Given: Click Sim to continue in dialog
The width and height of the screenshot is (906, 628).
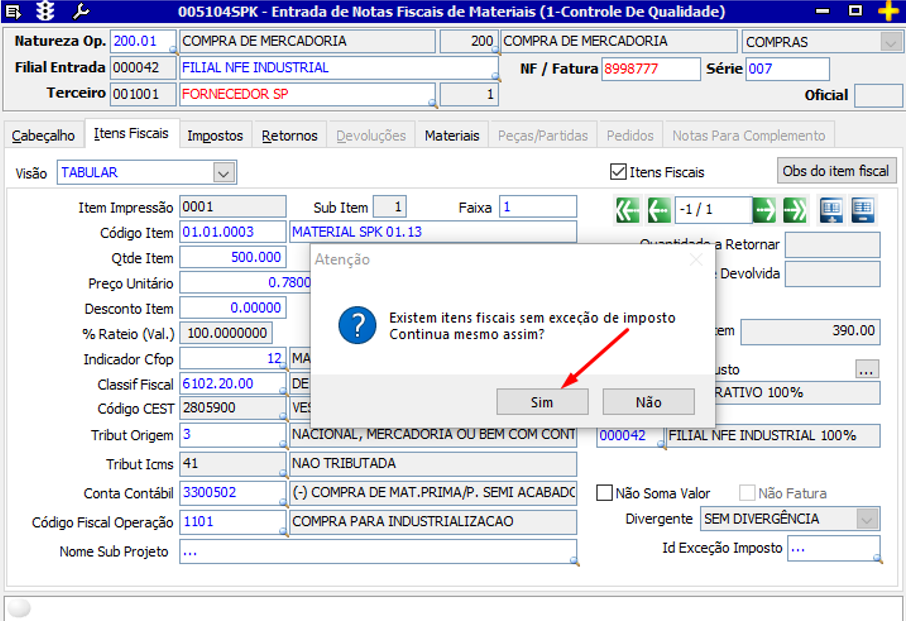Looking at the screenshot, I should point(542,402).
